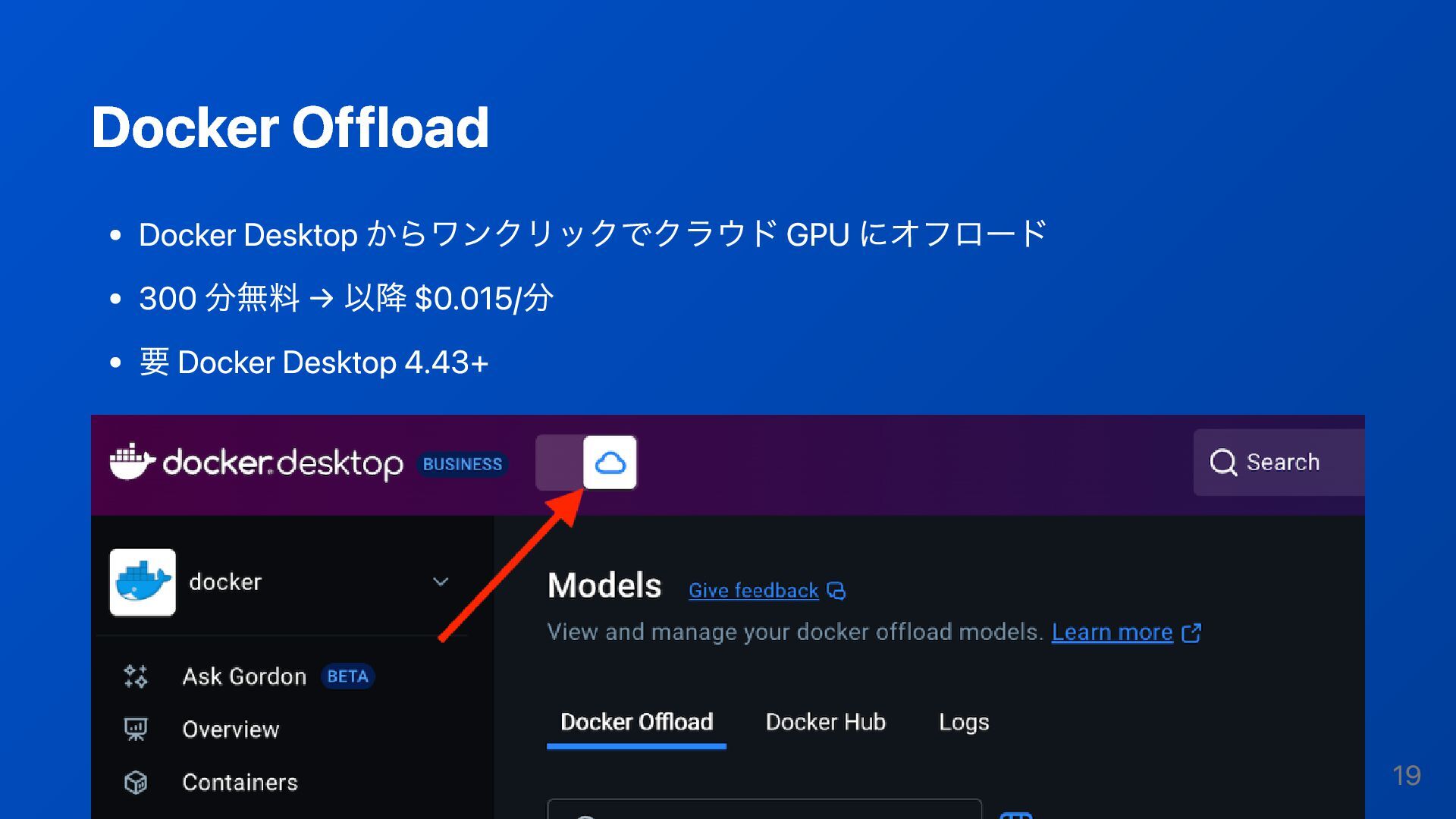
Task: Click the top Search field
Action: pos(1289,462)
